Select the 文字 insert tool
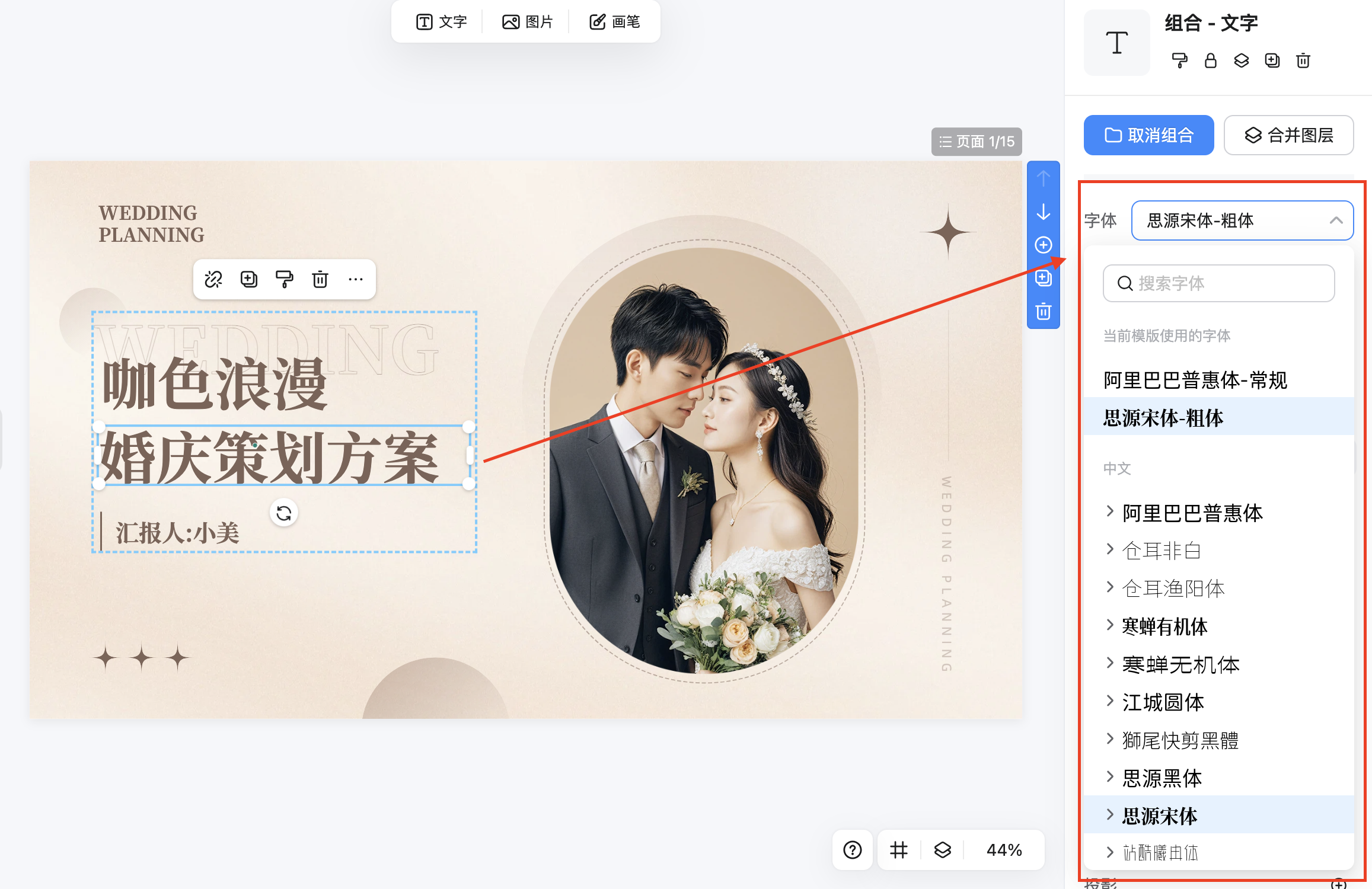 click(x=440, y=22)
